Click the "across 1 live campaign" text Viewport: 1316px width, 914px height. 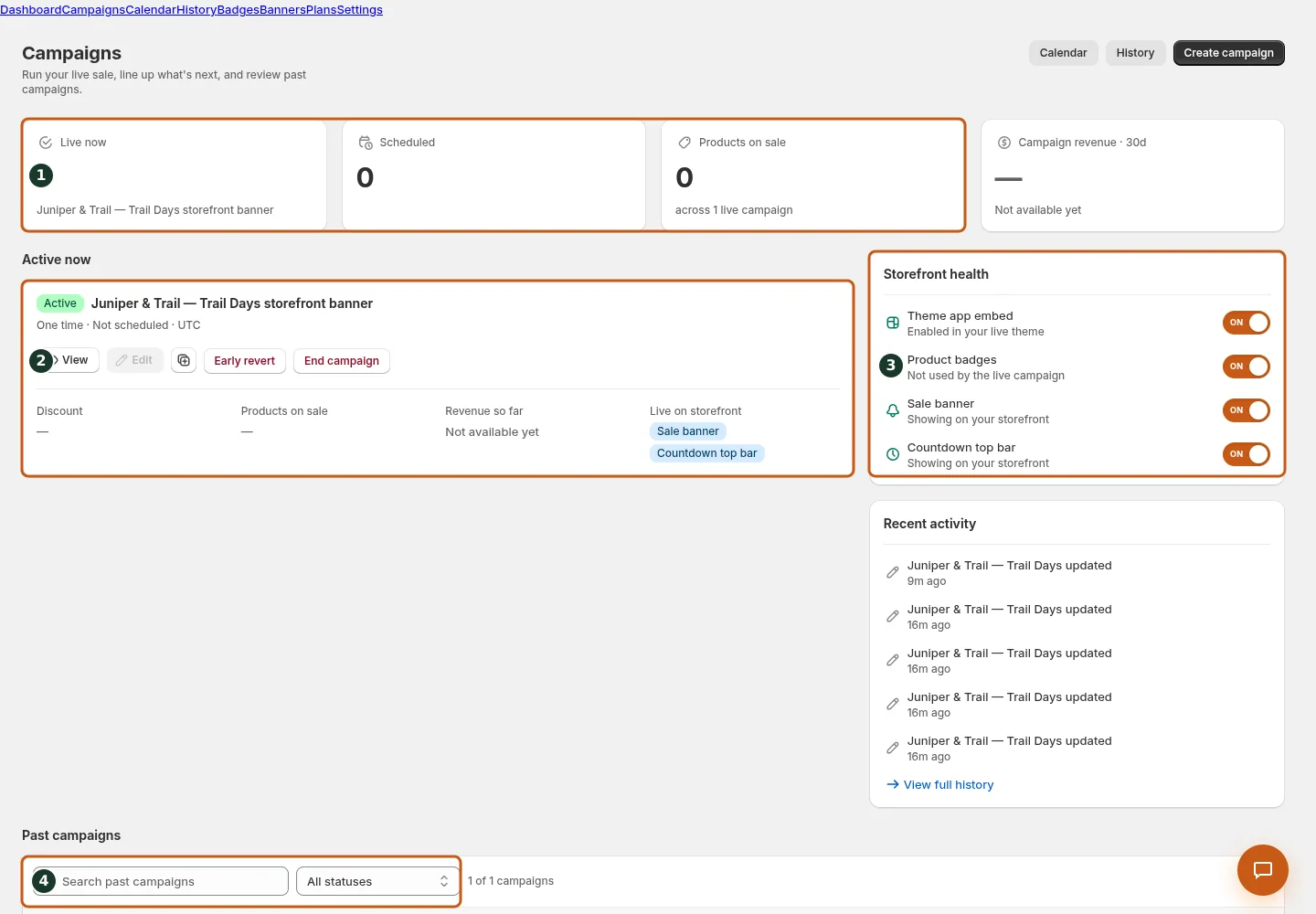pyautogui.click(x=734, y=210)
